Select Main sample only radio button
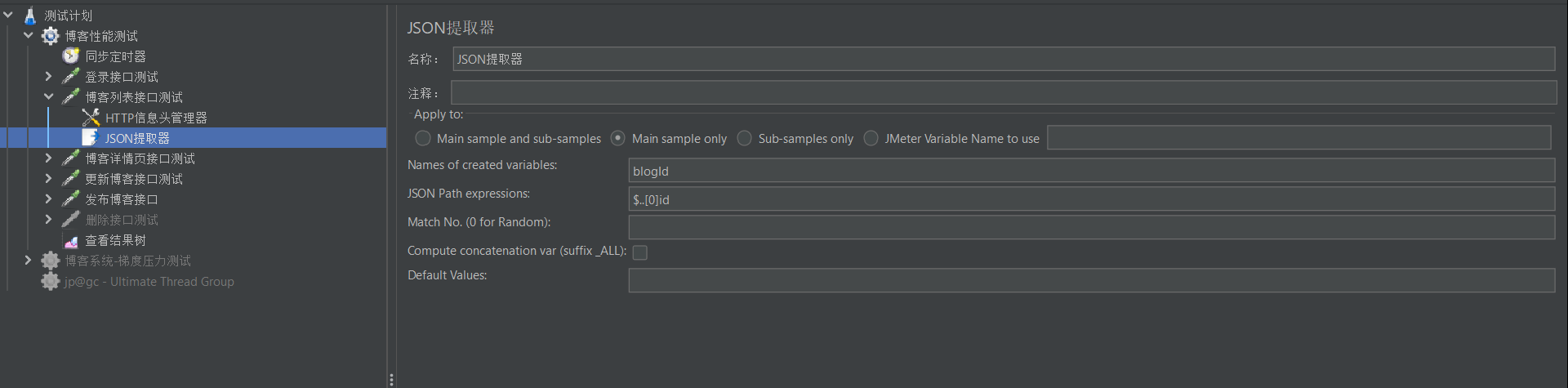1568x388 pixels. [x=618, y=138]
